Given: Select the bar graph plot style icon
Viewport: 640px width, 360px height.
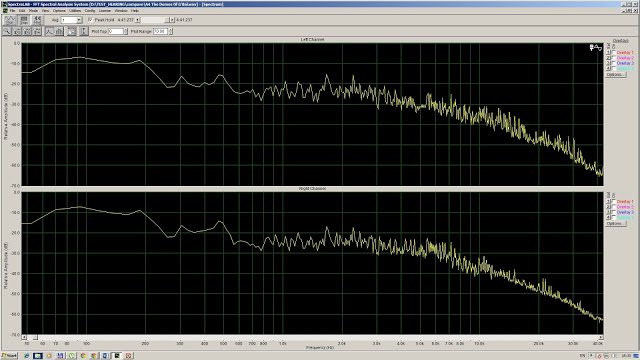Looking at the screenshot, I should [59, 31].
